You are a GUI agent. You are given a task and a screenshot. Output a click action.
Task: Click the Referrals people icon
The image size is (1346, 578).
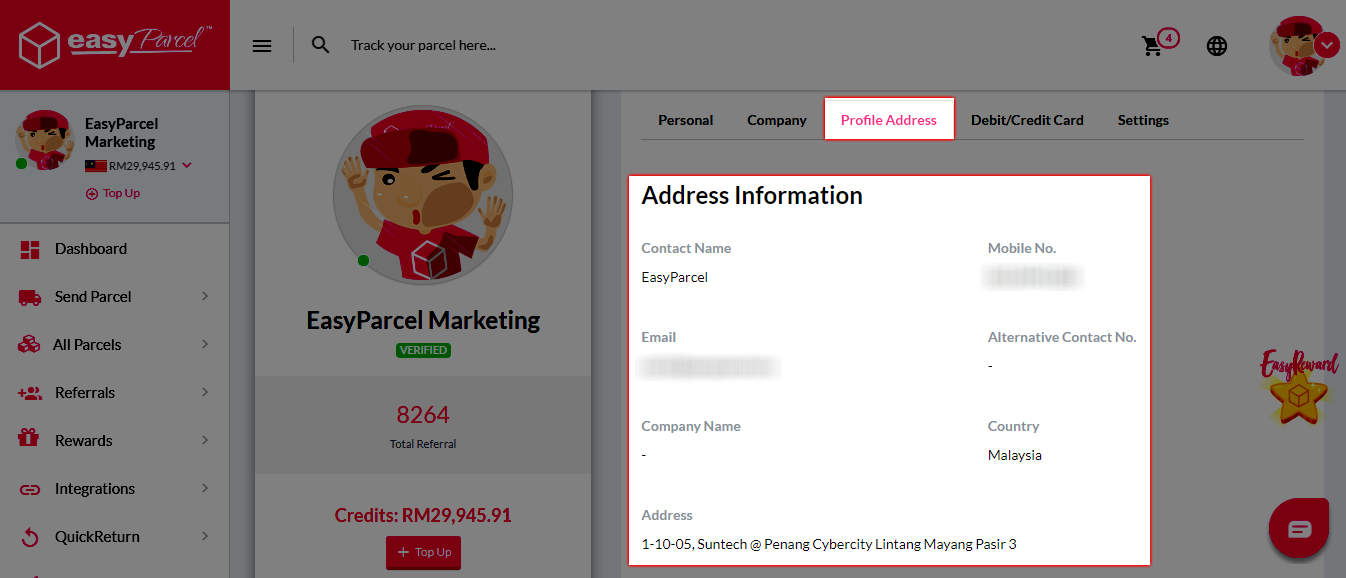(x=30, y=393)
